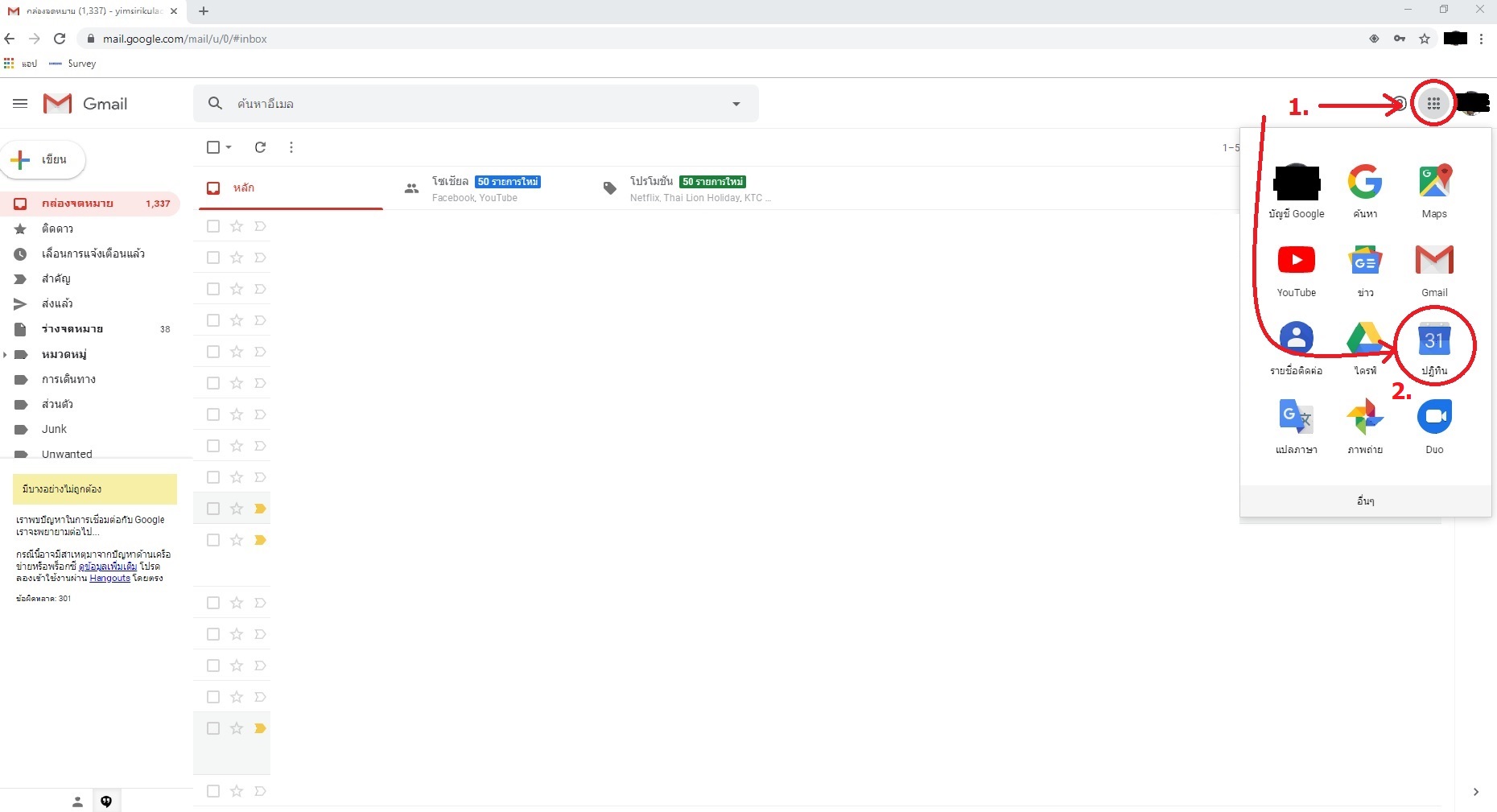Viewport: 1497px width, 812px height.
Task: Click the search magnifier icon
Action: click(x=215, y=103)
